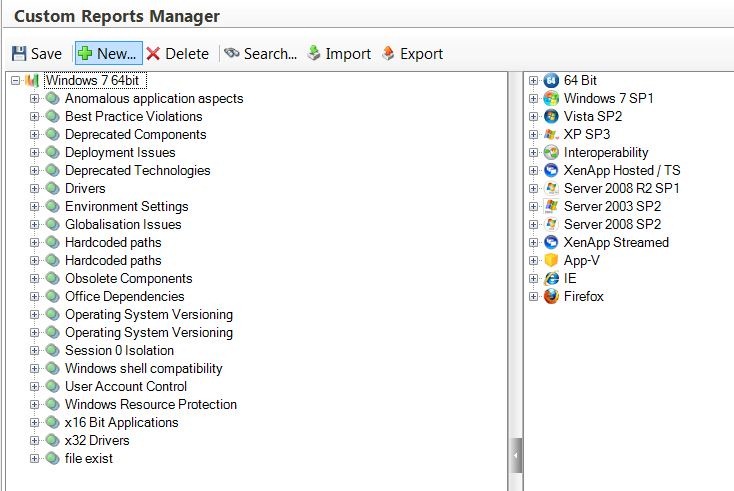Click the Export toolbar button

coord(412,53)
